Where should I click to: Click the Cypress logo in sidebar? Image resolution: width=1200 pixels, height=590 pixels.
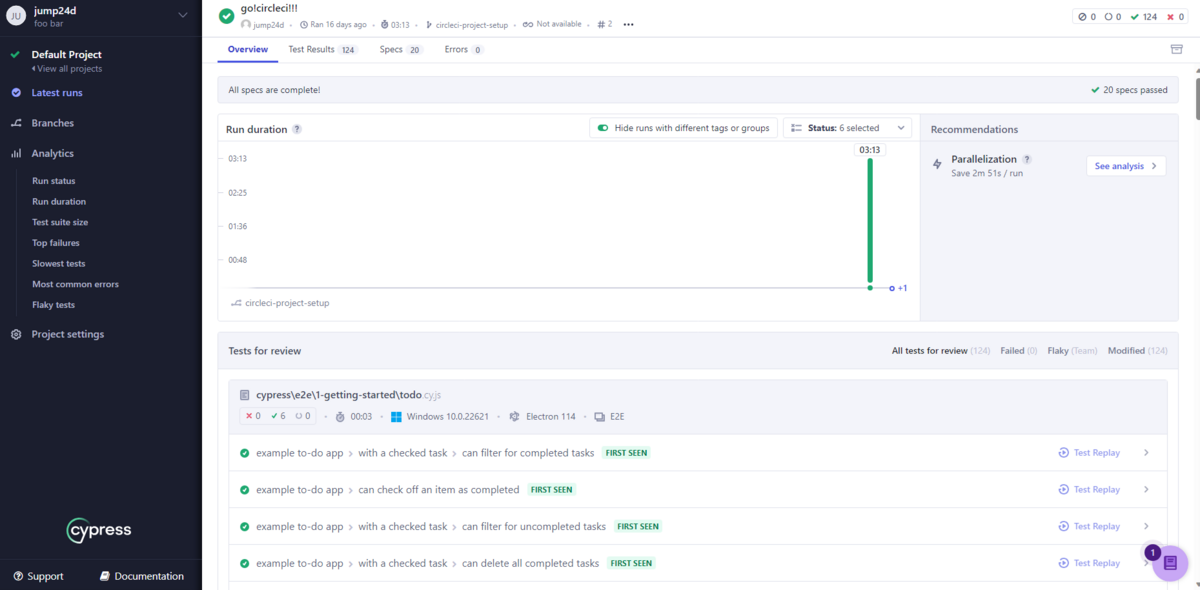(x=99, y=530)
